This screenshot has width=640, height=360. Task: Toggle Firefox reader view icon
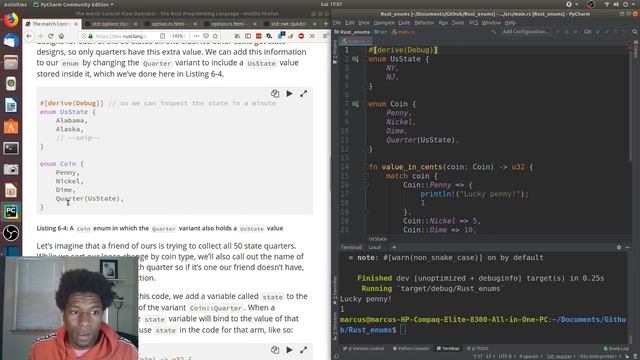(162, 36)
